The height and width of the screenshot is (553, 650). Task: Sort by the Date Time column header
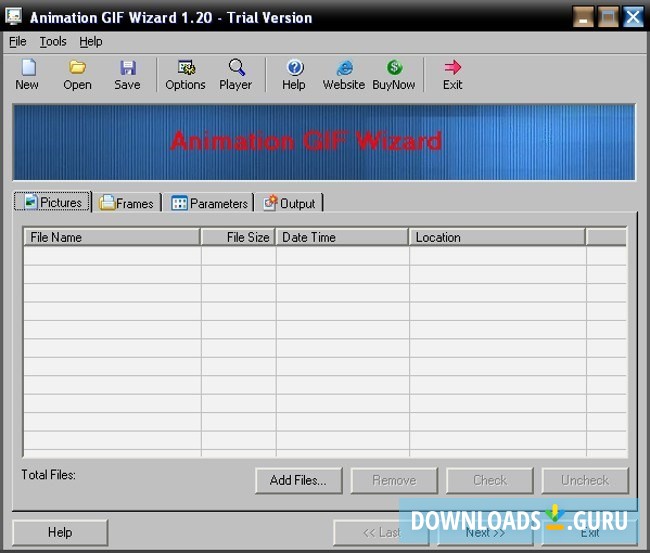coord(342,237)
